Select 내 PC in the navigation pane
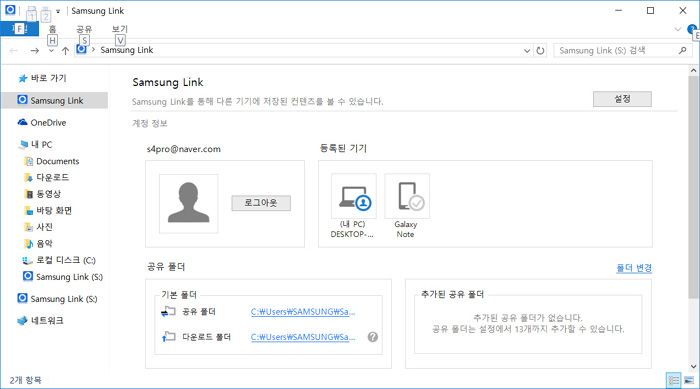 (x=36, y=144)
